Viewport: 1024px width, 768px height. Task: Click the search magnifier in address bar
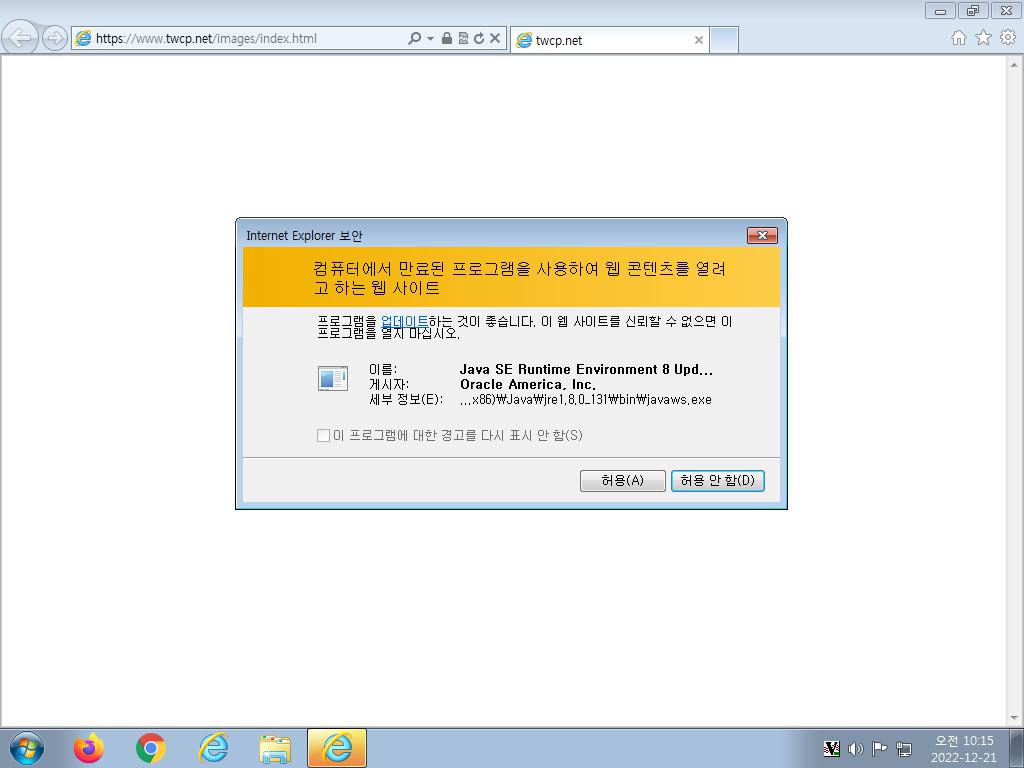tap(414, 39)
